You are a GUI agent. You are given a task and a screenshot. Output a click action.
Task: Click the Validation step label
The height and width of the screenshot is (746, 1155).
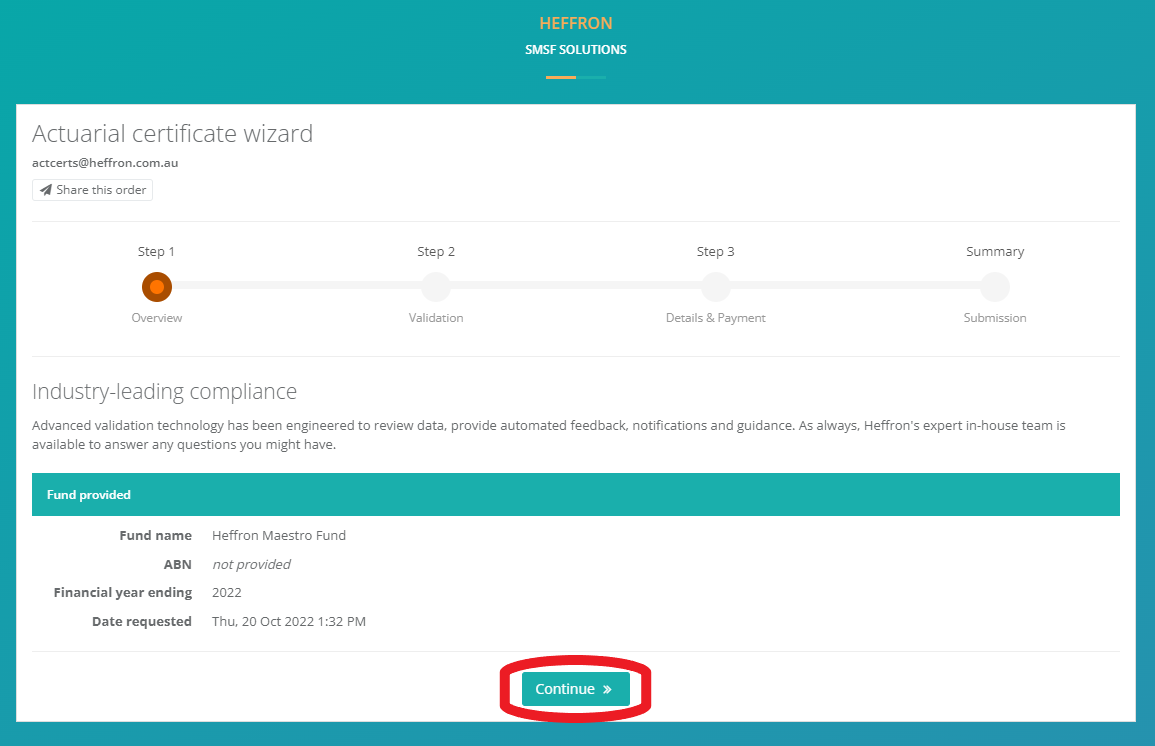[436, 317]
